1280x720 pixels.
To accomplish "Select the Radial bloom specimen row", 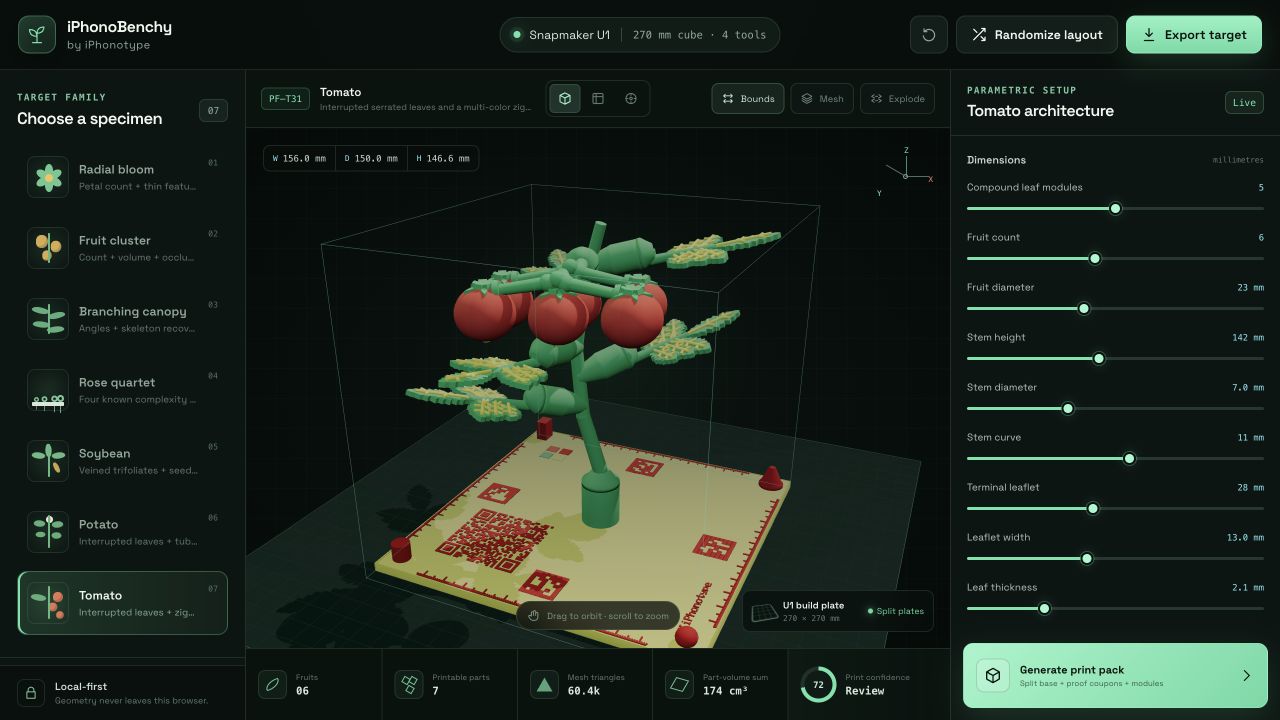I will coord(123,177).
